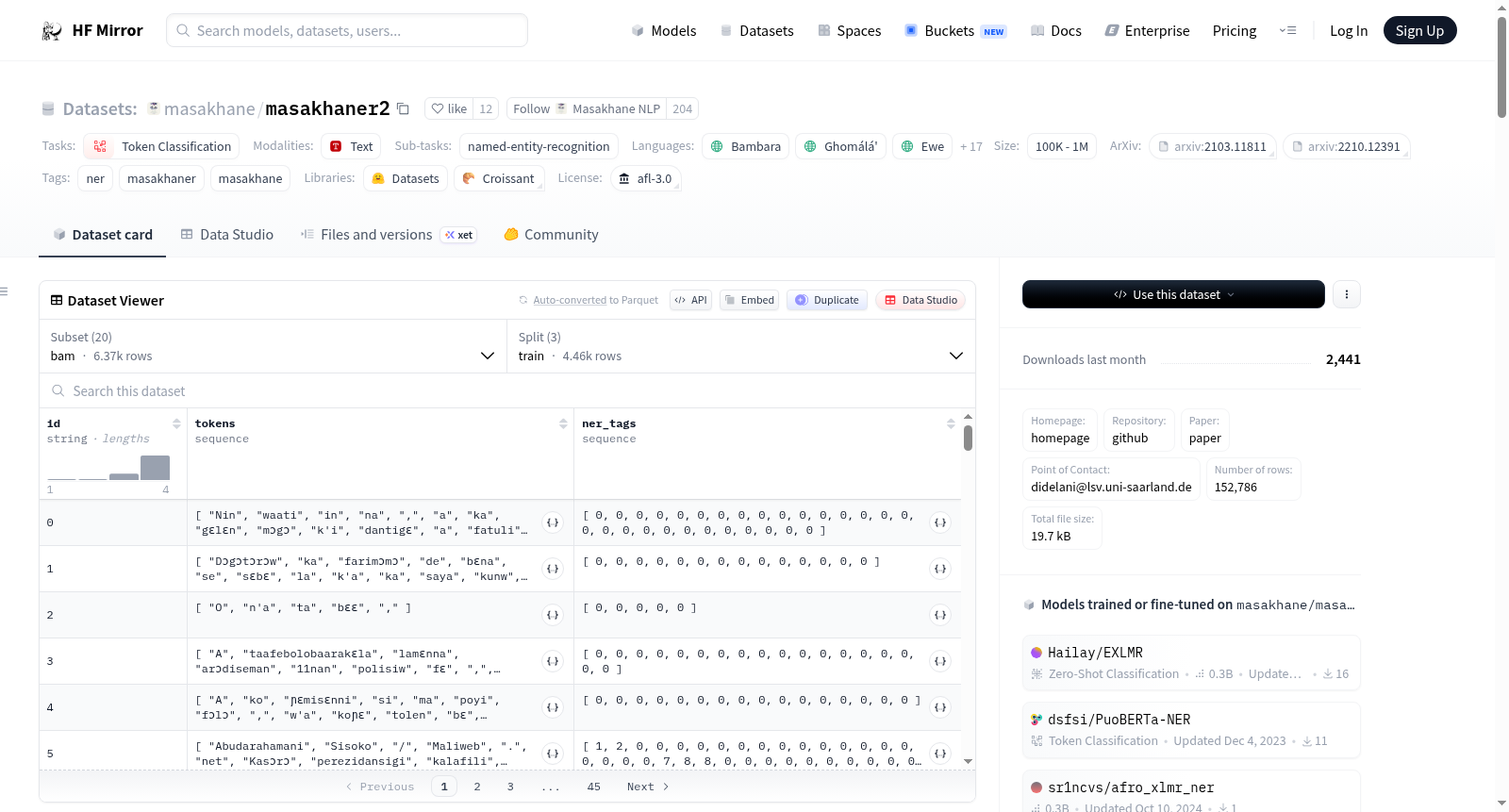This screenshot has width=1509, height=812.
Task: Sort by the id column
Action: click(176, 423)
